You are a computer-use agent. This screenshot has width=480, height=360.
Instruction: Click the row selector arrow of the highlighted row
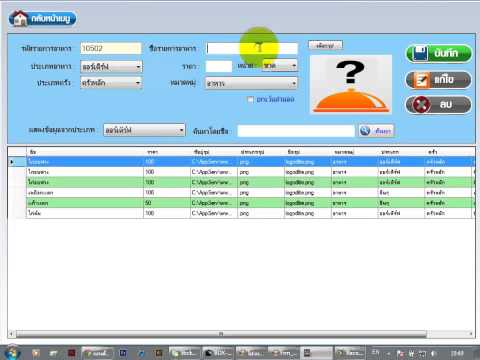pos(17,162)
